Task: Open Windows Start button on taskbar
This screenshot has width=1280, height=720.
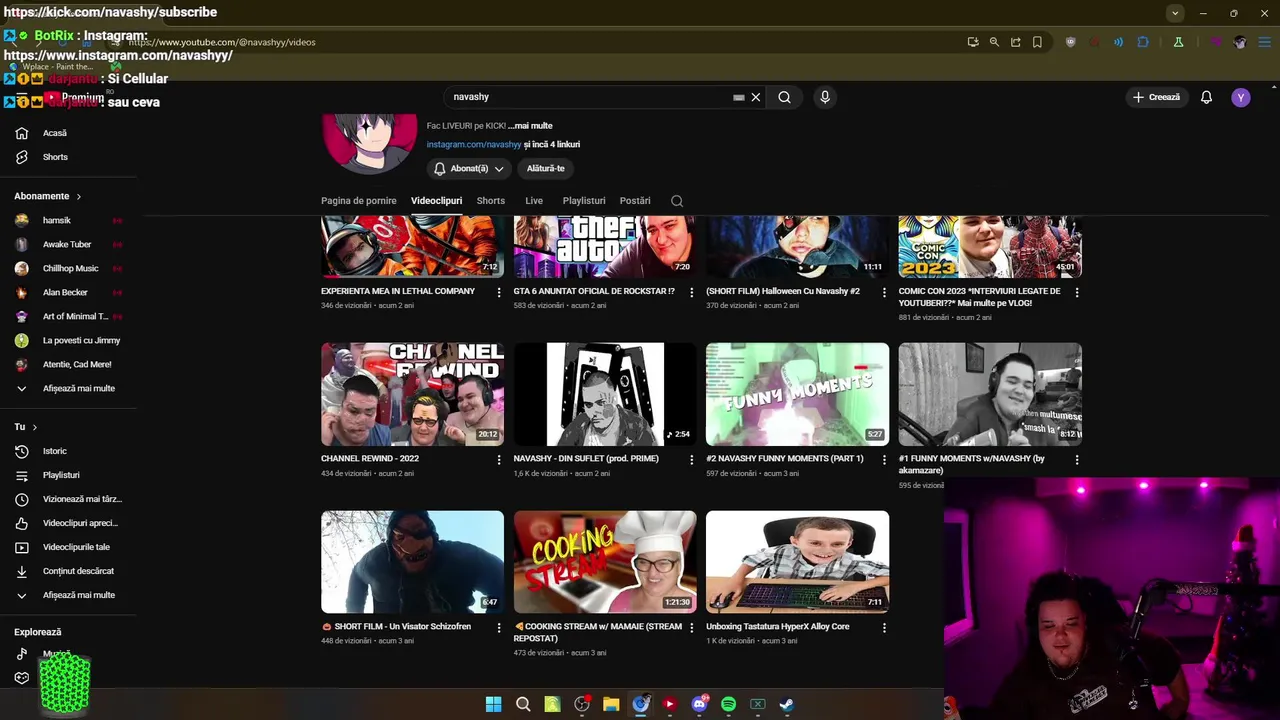Action: tap(493, 704)
